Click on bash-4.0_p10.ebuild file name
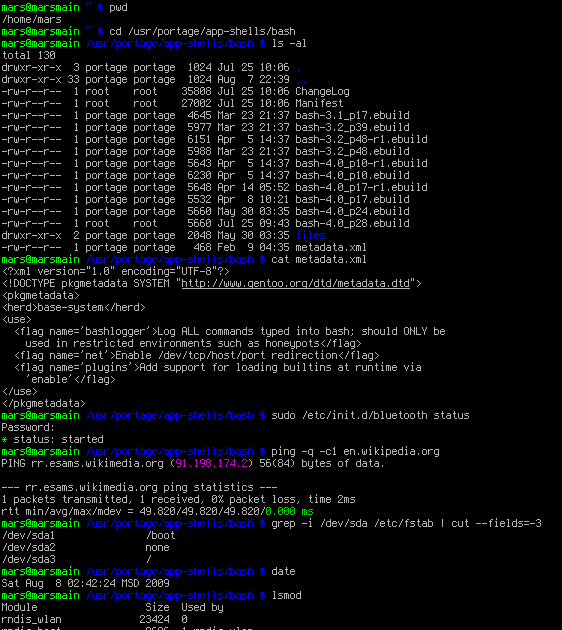 tap(352, 176)
